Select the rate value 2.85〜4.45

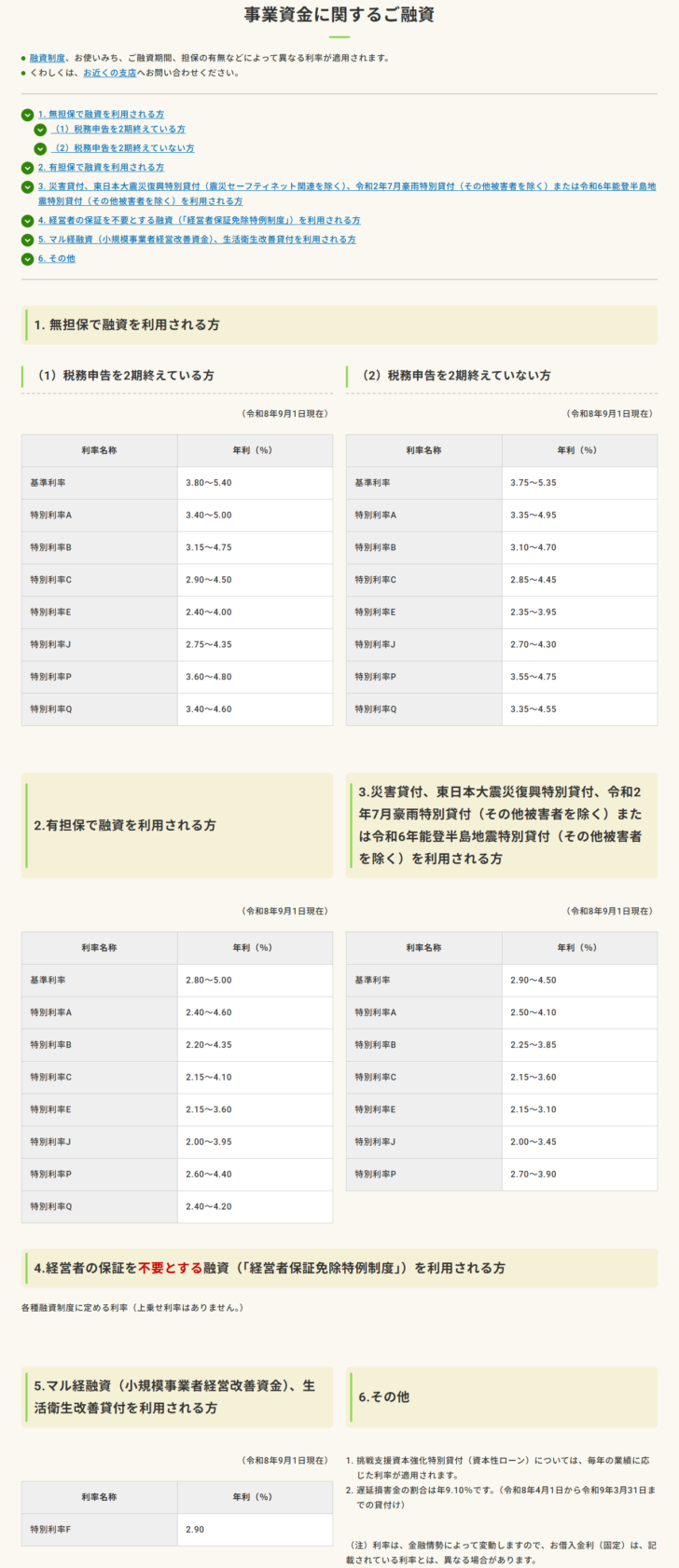click(533, 580)
